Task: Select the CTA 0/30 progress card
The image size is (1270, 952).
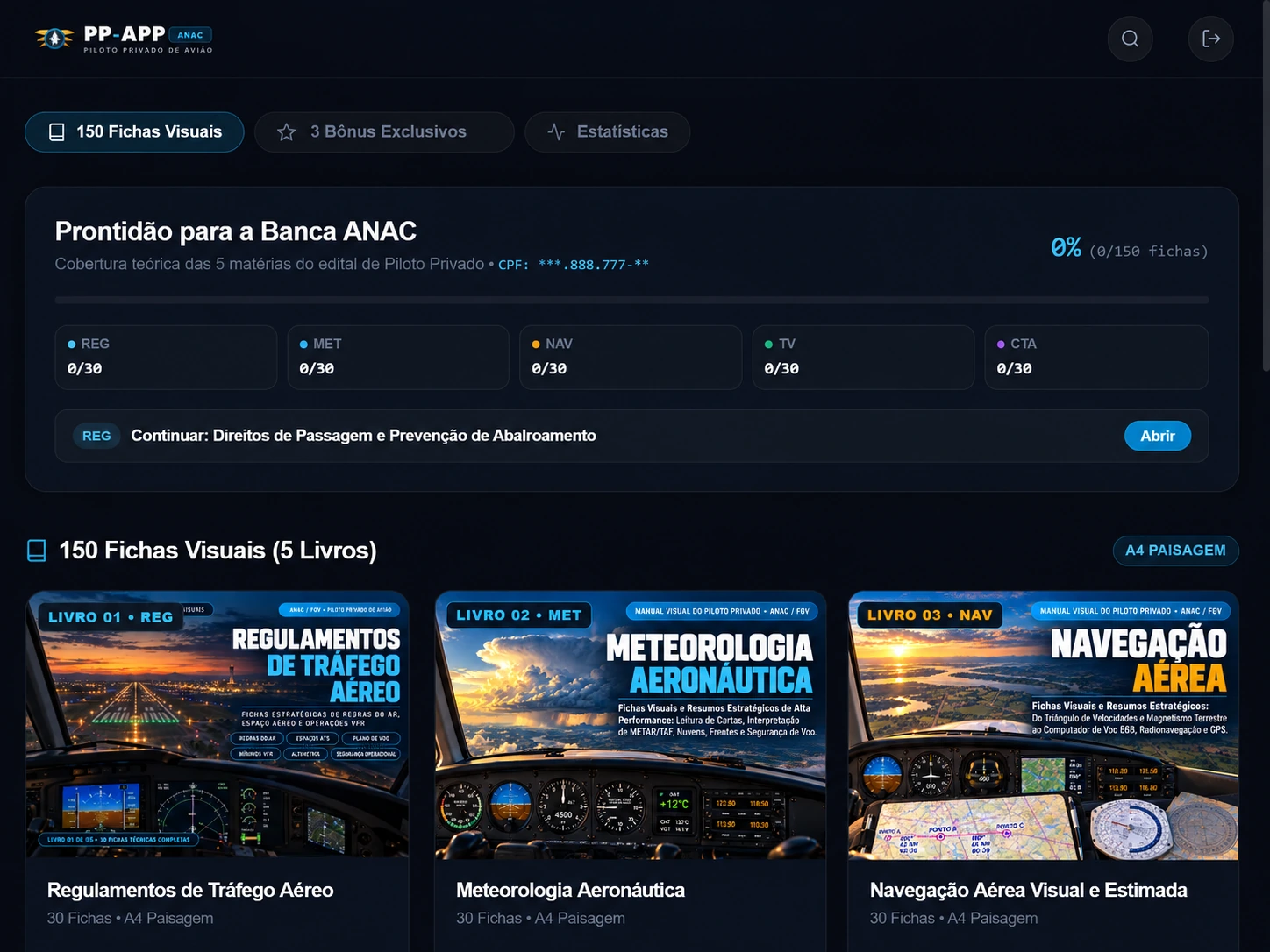Action: pos(1096,357)
